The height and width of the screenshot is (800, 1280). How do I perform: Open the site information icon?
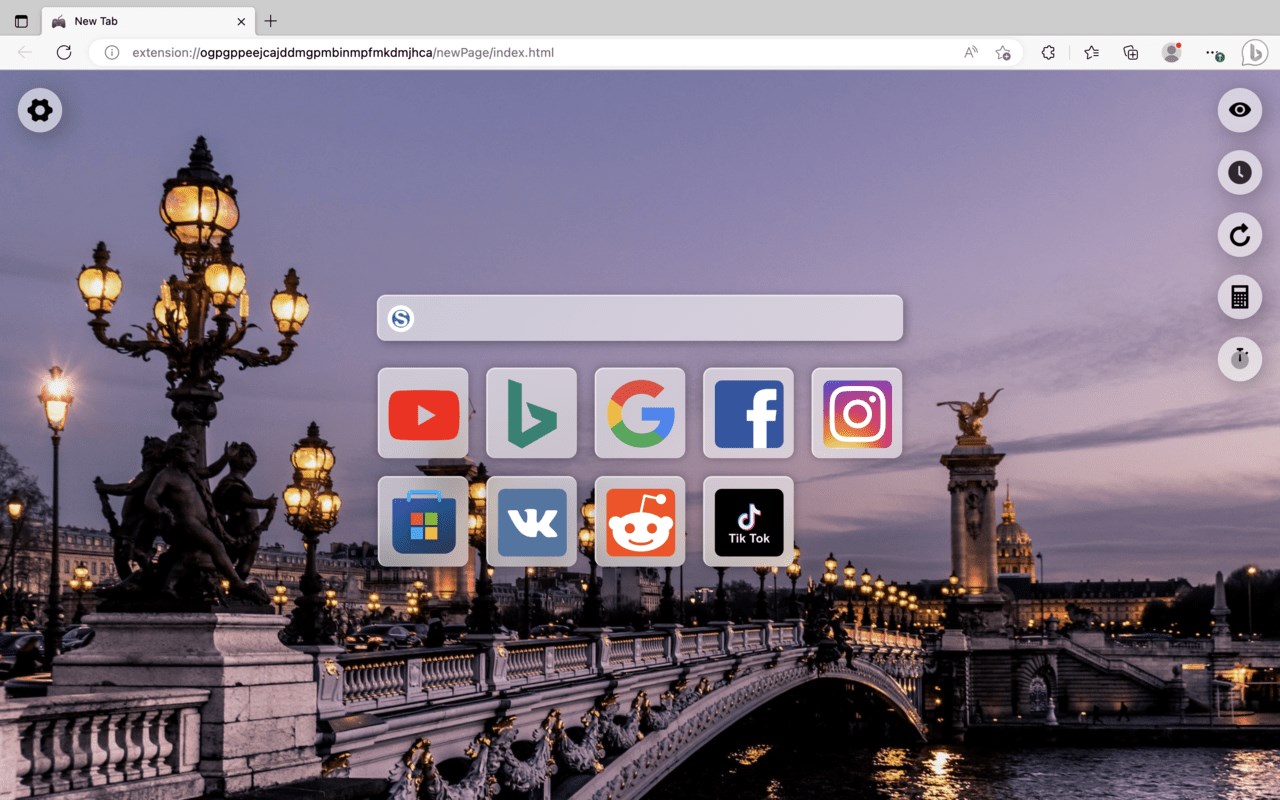click(112, 52)
